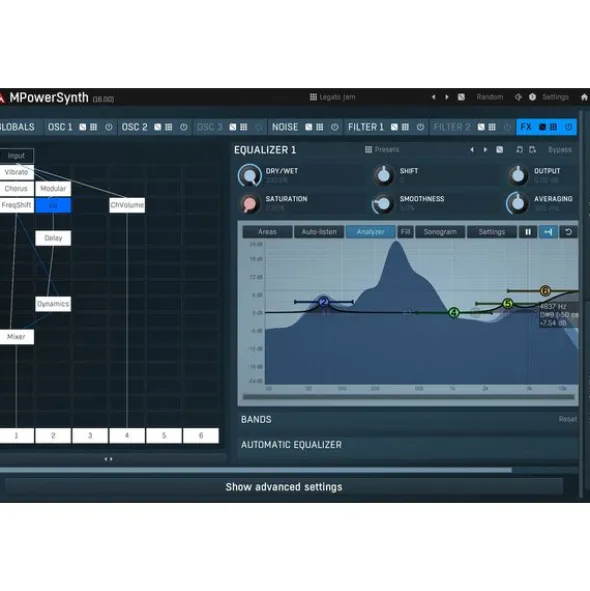Open the OSC 3 presets grid icon
The image size is (590, 591).
click(244, 127)
